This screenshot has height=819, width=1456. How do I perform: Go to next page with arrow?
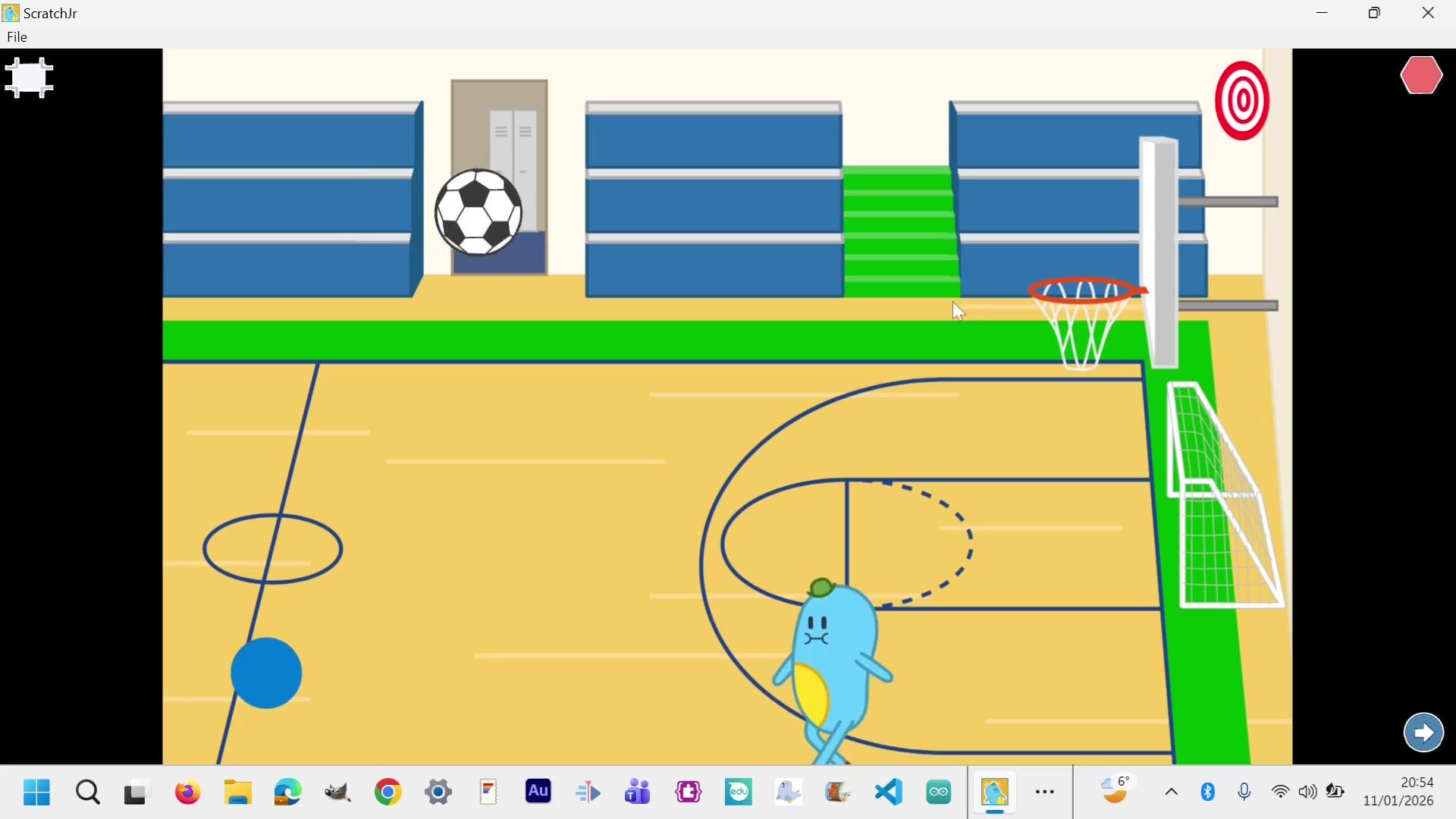click(x=1423, y=733)
